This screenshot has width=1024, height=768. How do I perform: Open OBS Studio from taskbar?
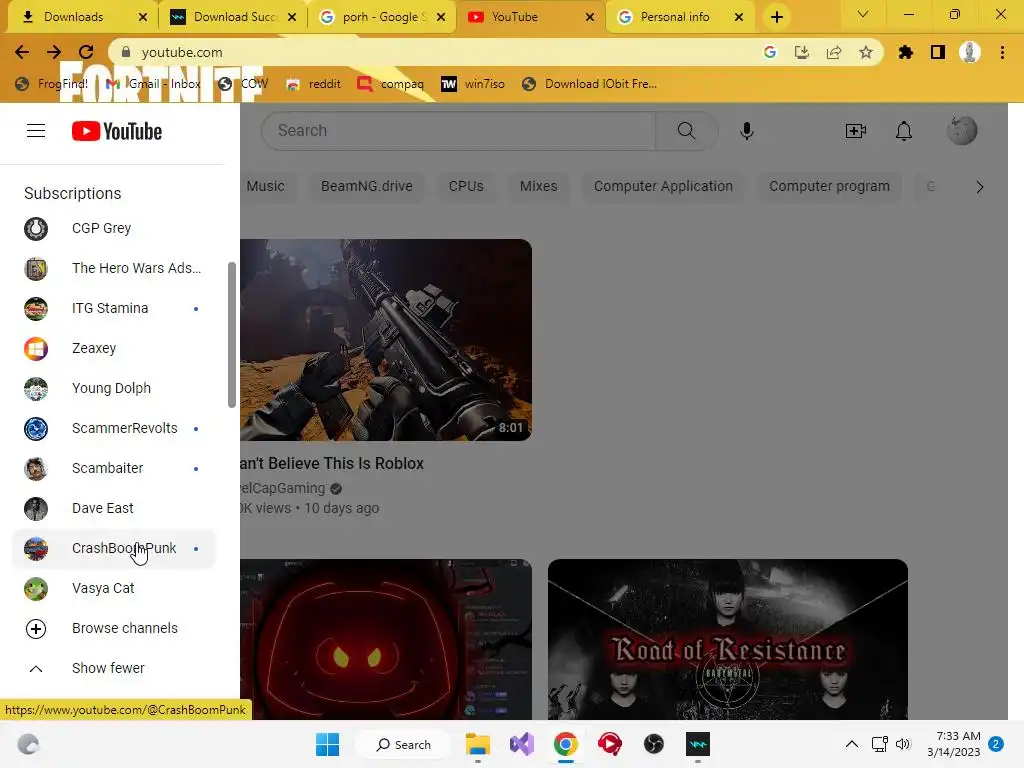coord(654,744)
